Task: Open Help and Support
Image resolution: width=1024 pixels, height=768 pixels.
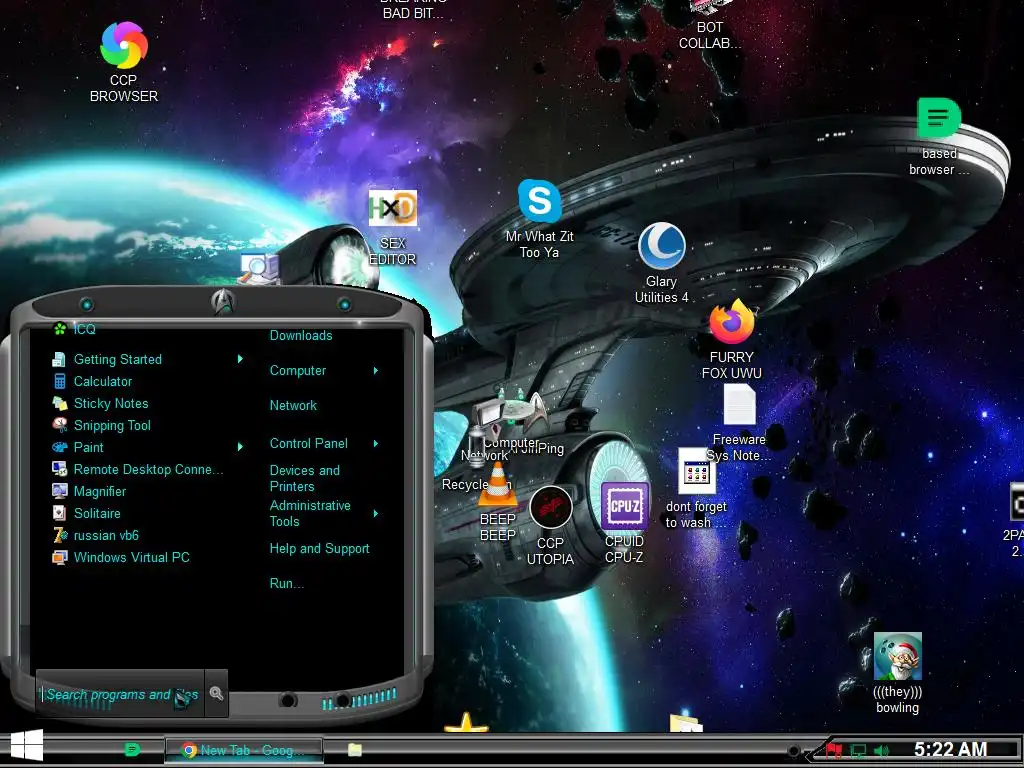Action: [x=320, y=549]
